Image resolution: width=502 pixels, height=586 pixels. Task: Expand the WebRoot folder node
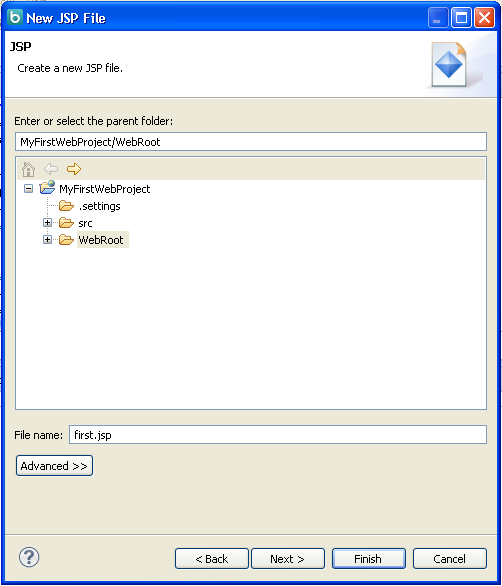(47, 240)
